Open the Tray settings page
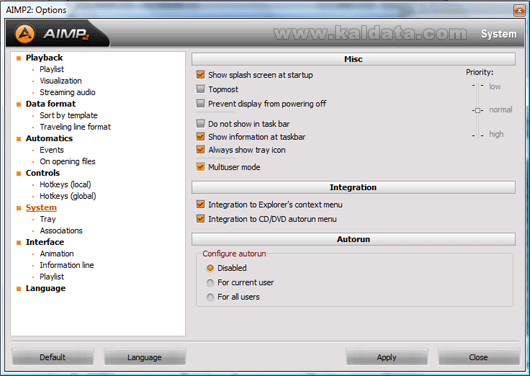The image size is (530, 376). 48,219
